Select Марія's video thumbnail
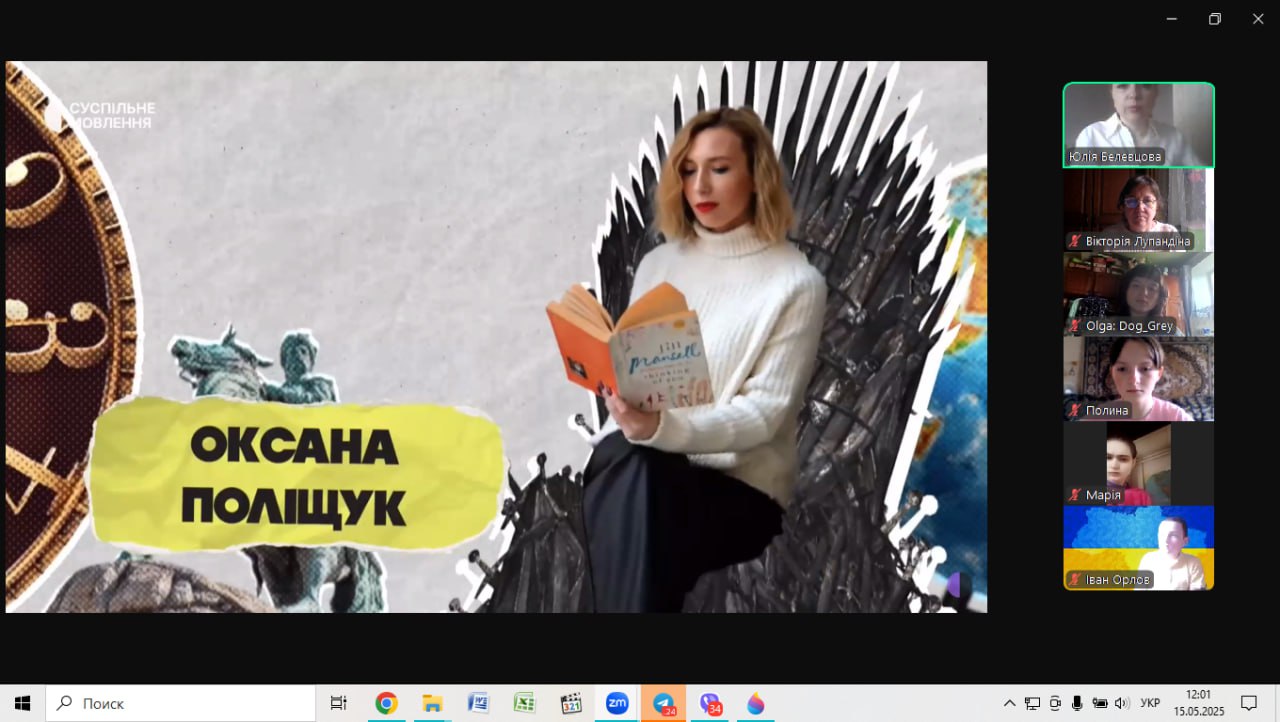1280x722 pixels. (x=1139, y=464)
